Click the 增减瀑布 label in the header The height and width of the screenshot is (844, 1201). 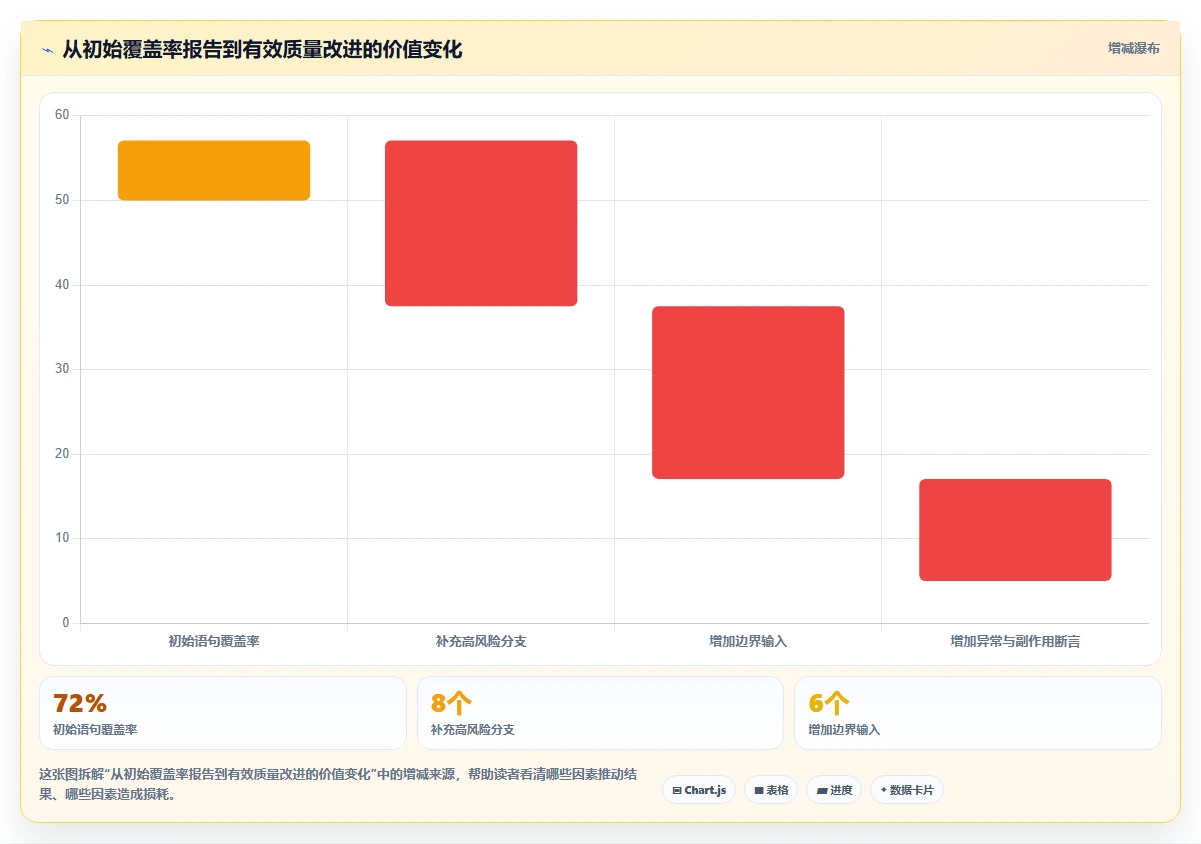click(x=1133, y=48)
